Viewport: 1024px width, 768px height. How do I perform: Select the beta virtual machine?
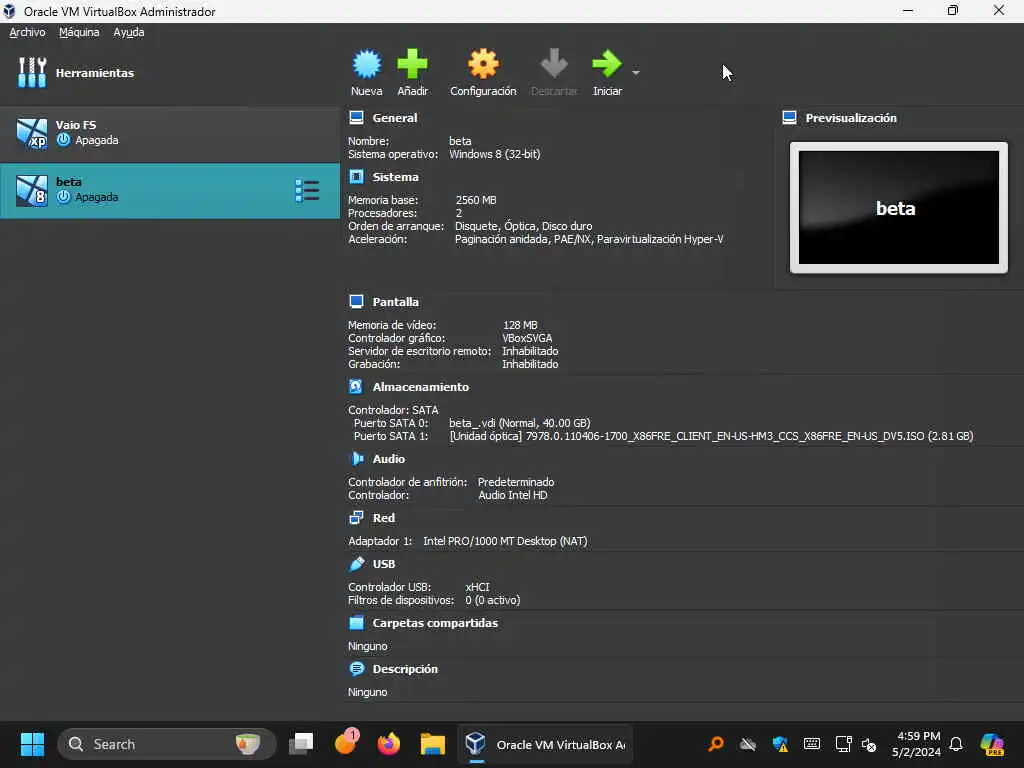(x=170, y=190)
